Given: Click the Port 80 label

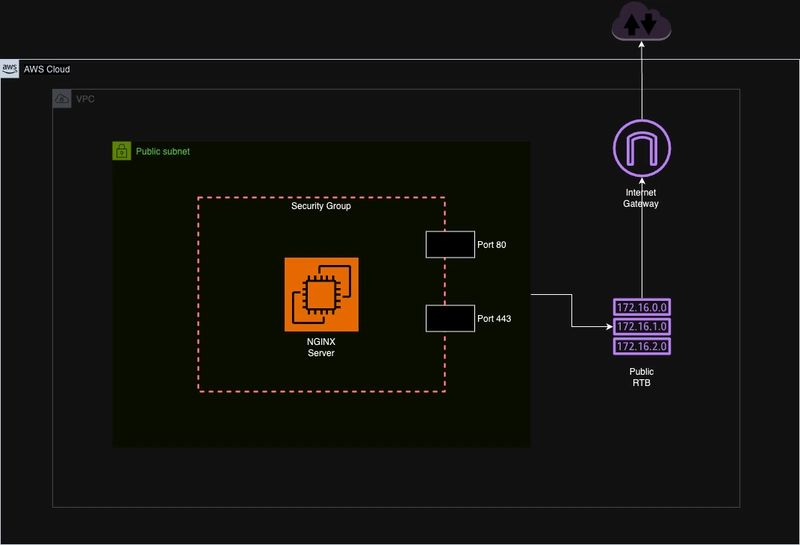Looking at the screenshot, I should [492, 245].
